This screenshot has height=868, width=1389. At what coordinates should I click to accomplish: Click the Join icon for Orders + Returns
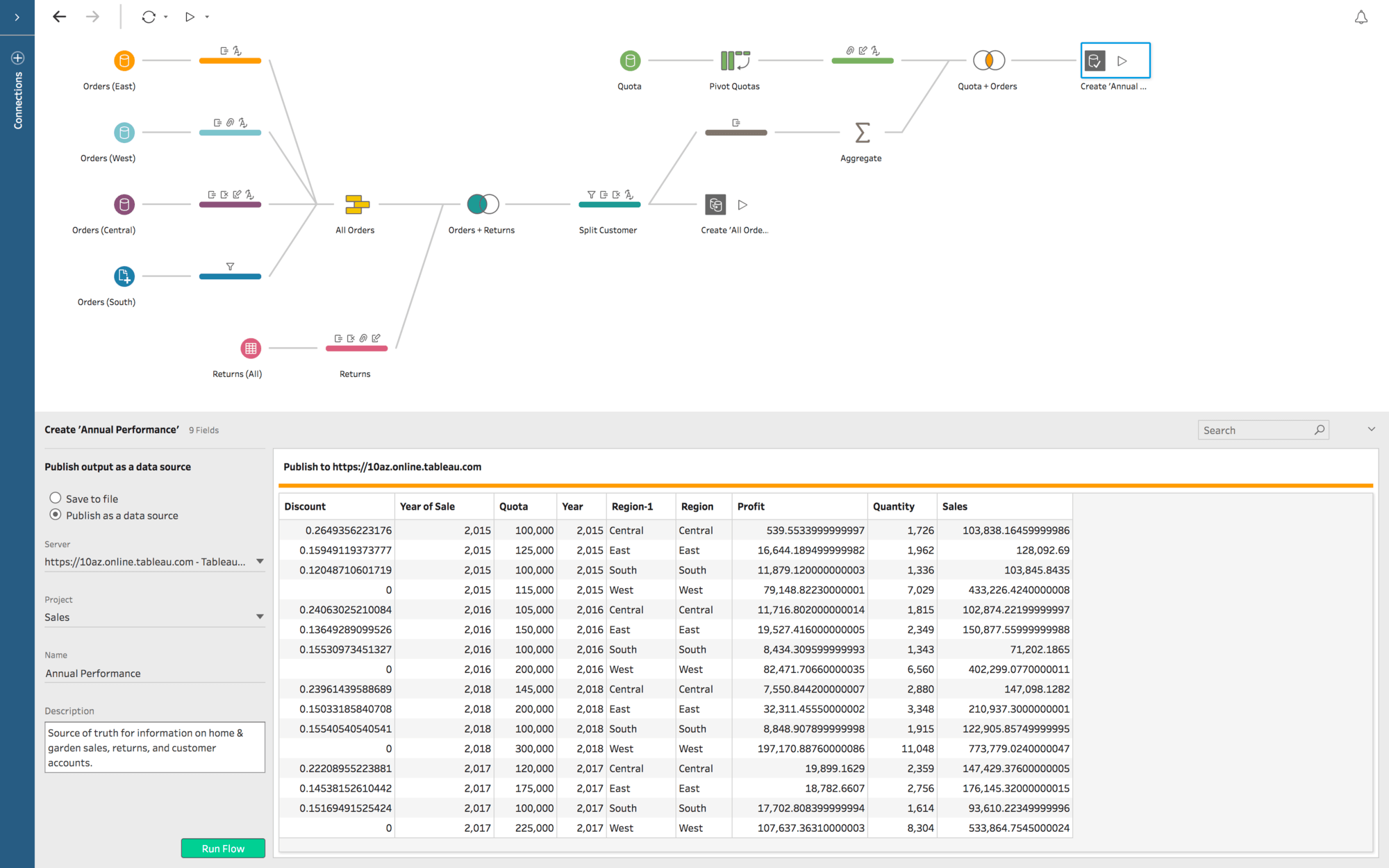(483, 203)
